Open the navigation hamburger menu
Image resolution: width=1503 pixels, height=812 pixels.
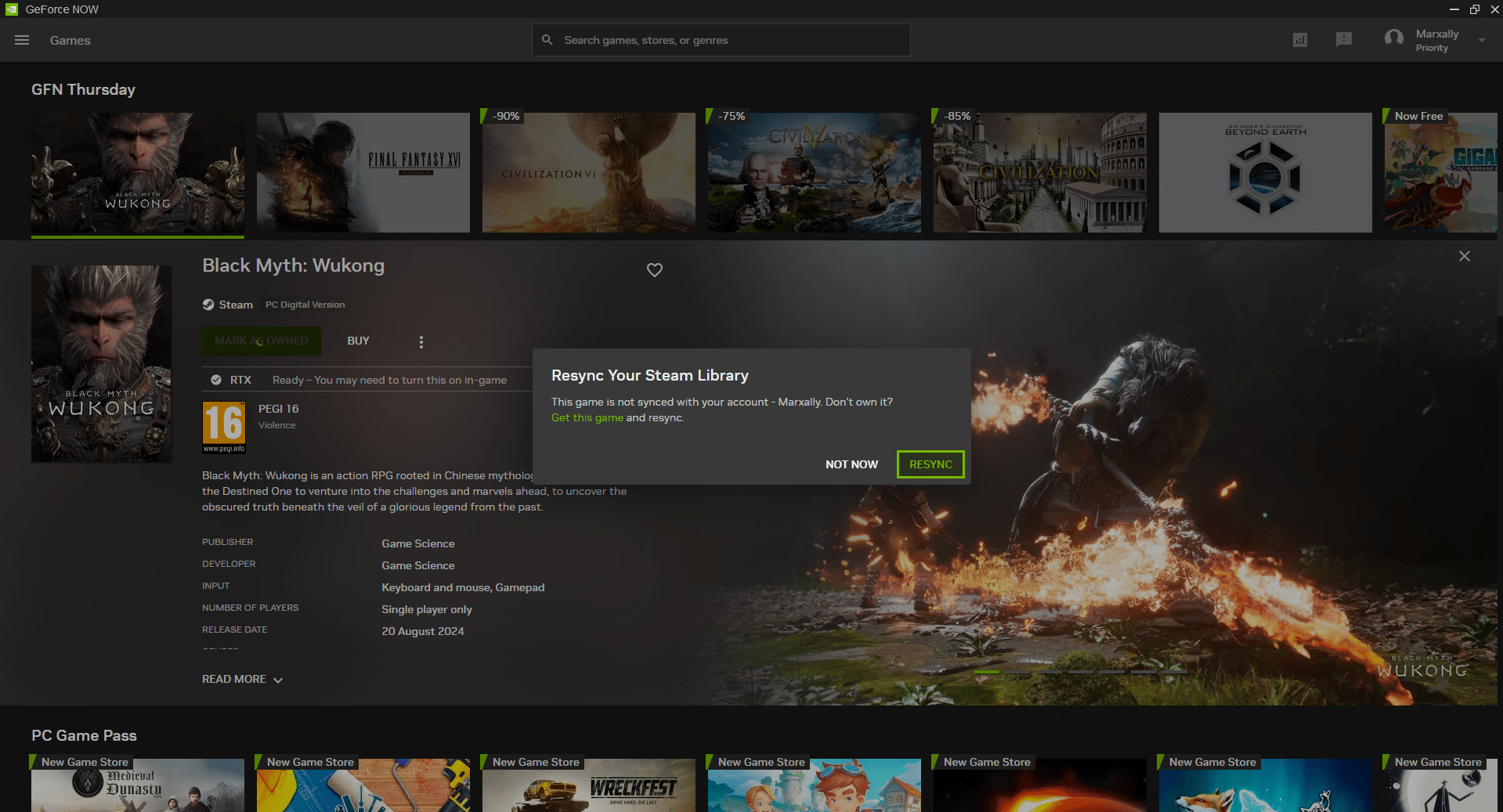click(x=21, y=40)
